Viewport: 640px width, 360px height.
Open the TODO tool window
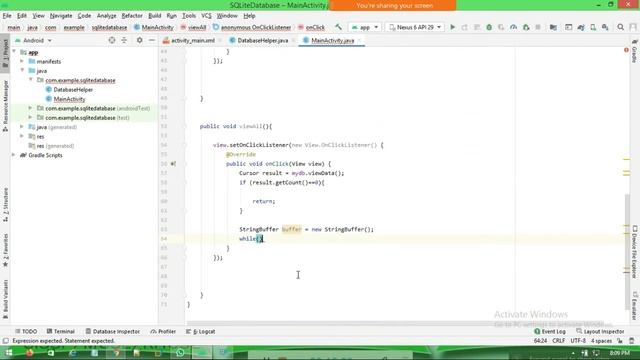click(x=26, y=331)
